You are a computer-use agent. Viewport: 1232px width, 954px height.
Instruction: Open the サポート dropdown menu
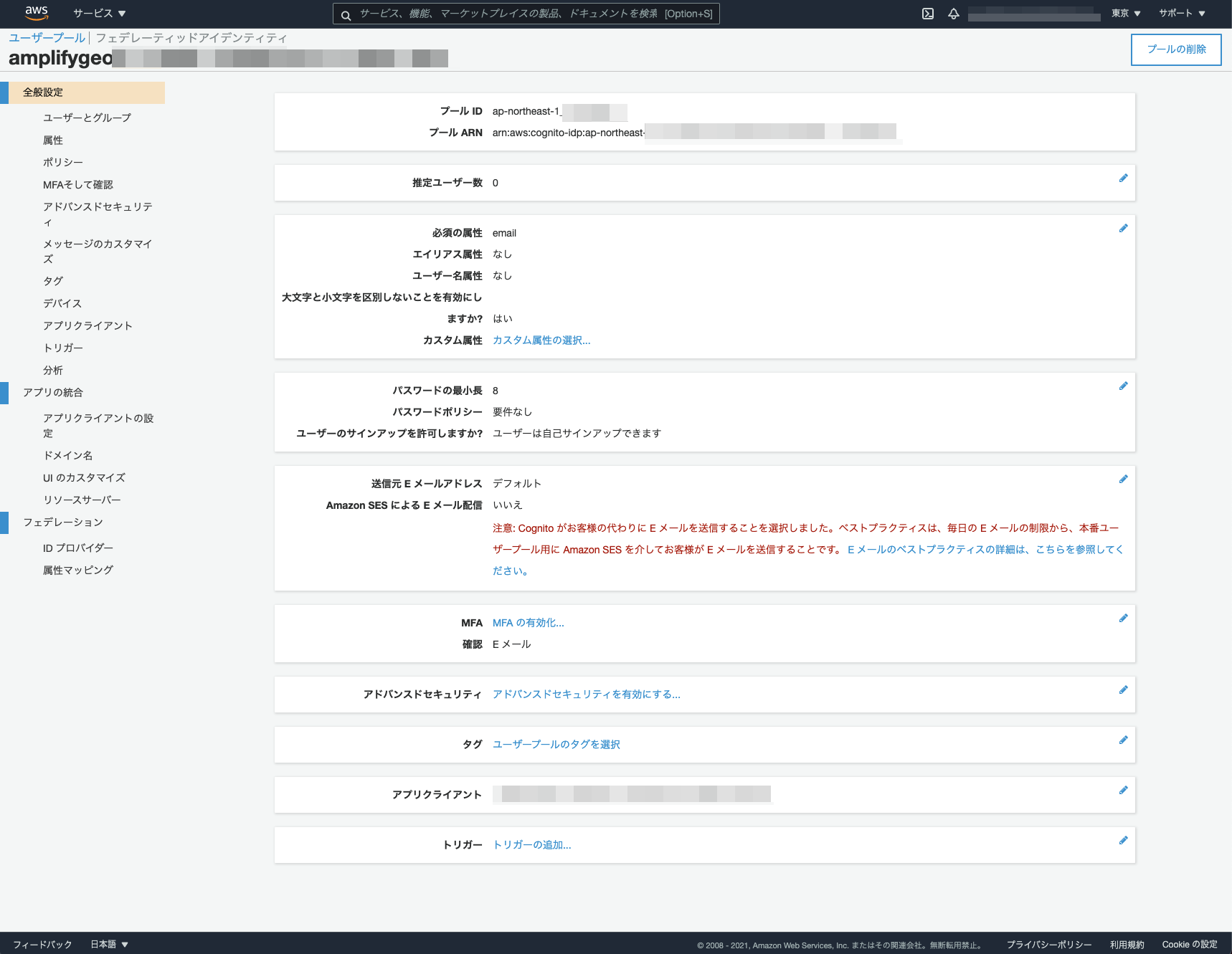1182,14
